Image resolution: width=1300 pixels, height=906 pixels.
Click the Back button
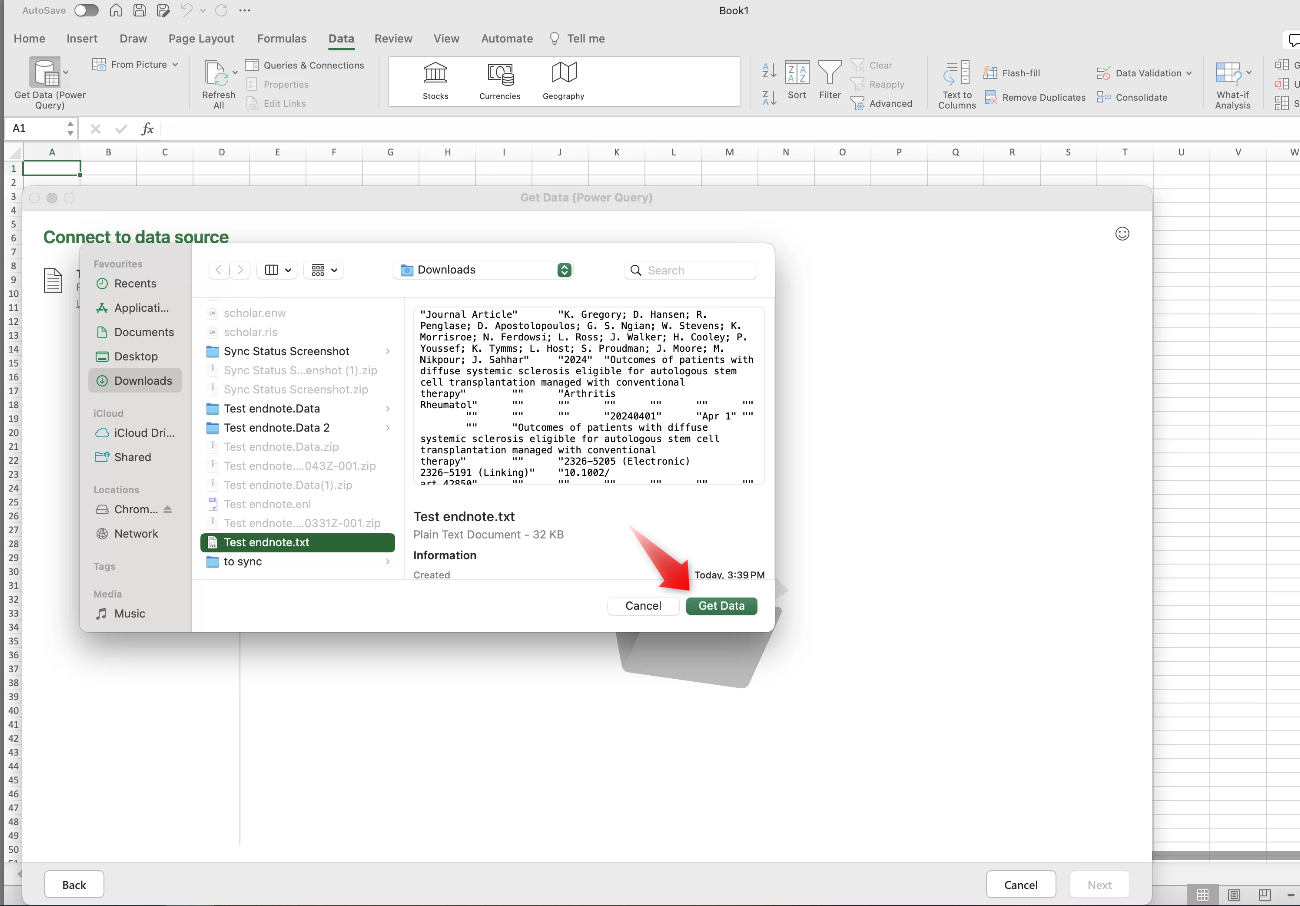coord(74,885)
